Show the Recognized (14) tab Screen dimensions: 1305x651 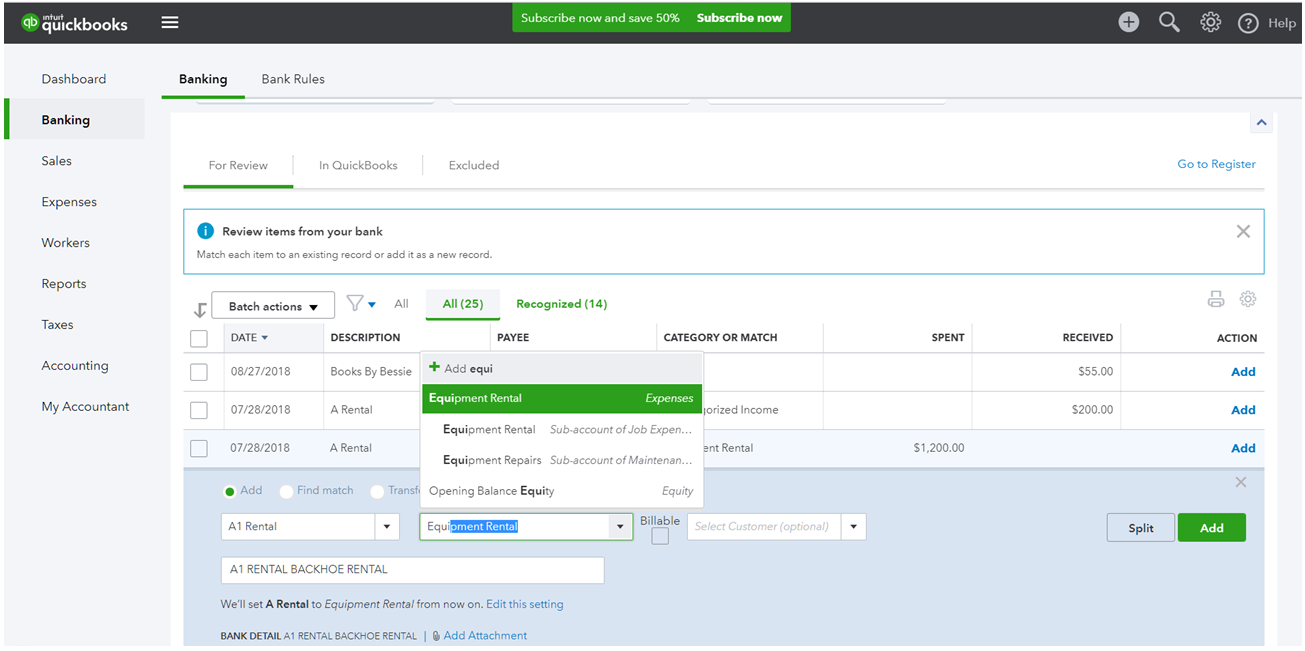561,304
